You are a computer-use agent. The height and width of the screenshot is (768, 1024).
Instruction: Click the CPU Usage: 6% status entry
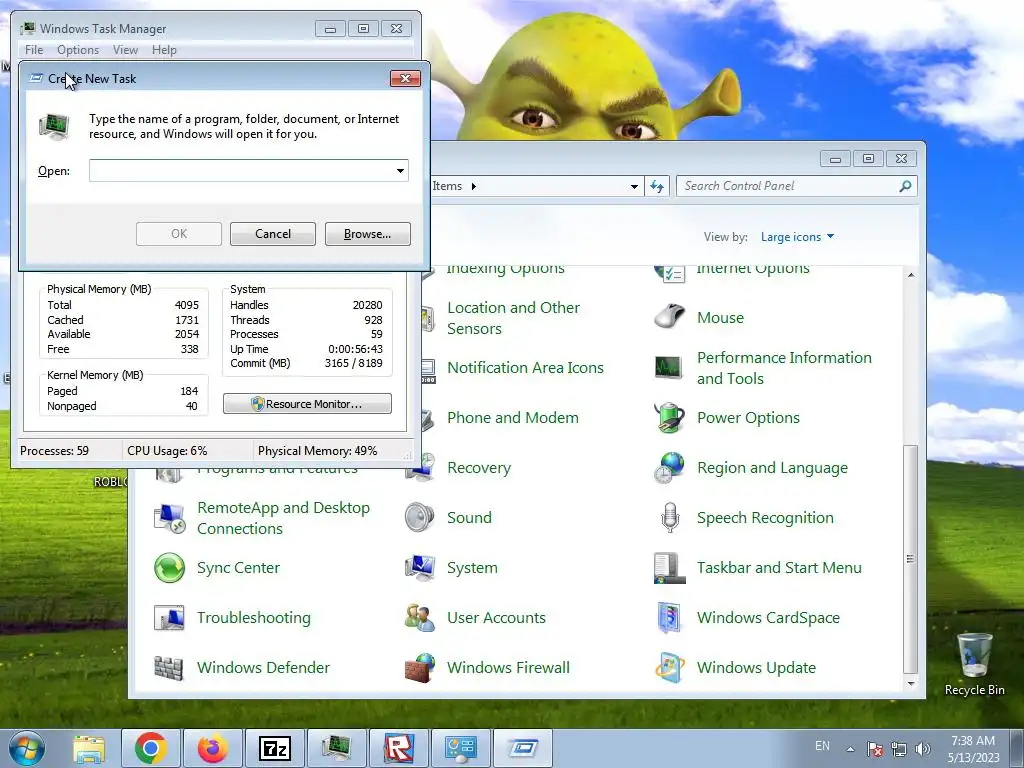pyautogui.click(x=167, y=451)
